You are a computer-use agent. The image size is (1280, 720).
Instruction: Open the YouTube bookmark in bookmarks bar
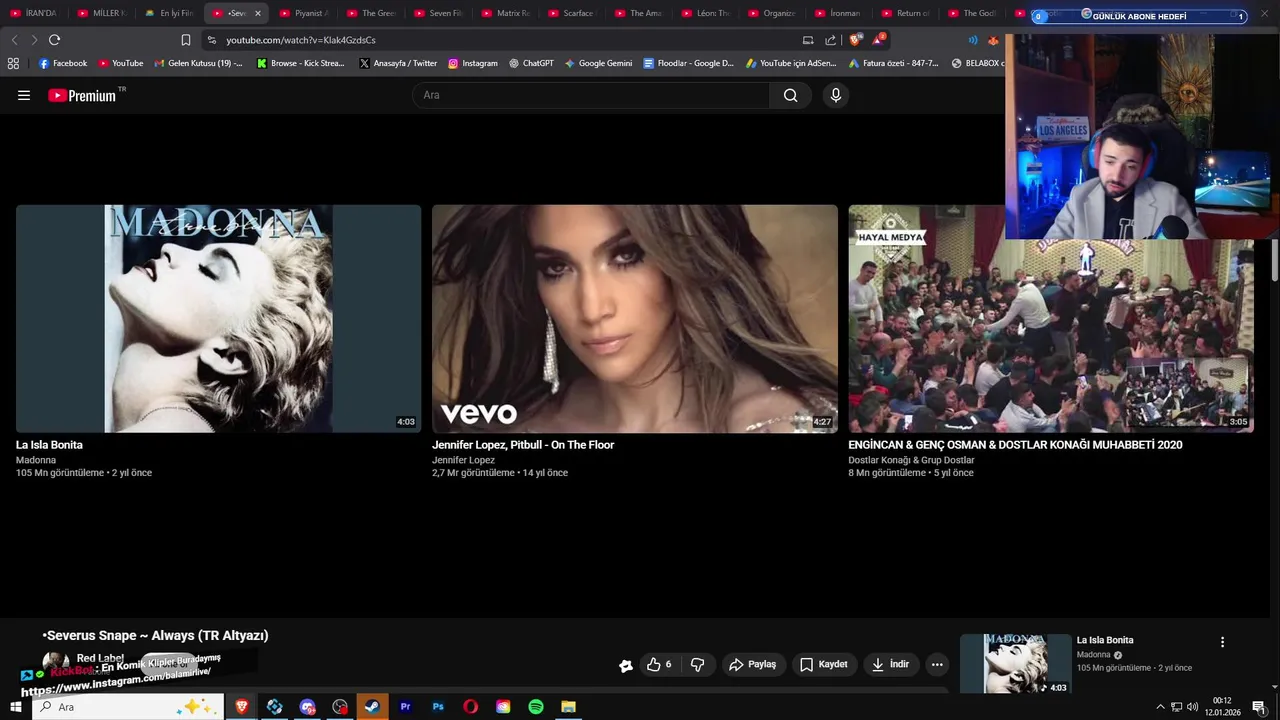[121, 63]
